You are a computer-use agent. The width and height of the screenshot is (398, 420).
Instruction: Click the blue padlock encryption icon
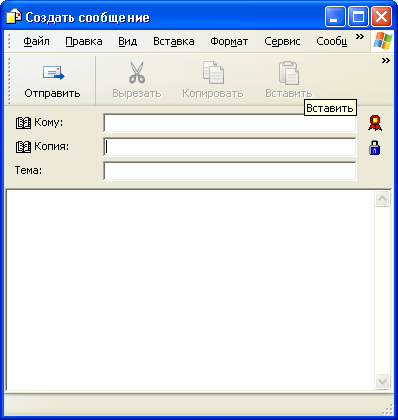375,147
